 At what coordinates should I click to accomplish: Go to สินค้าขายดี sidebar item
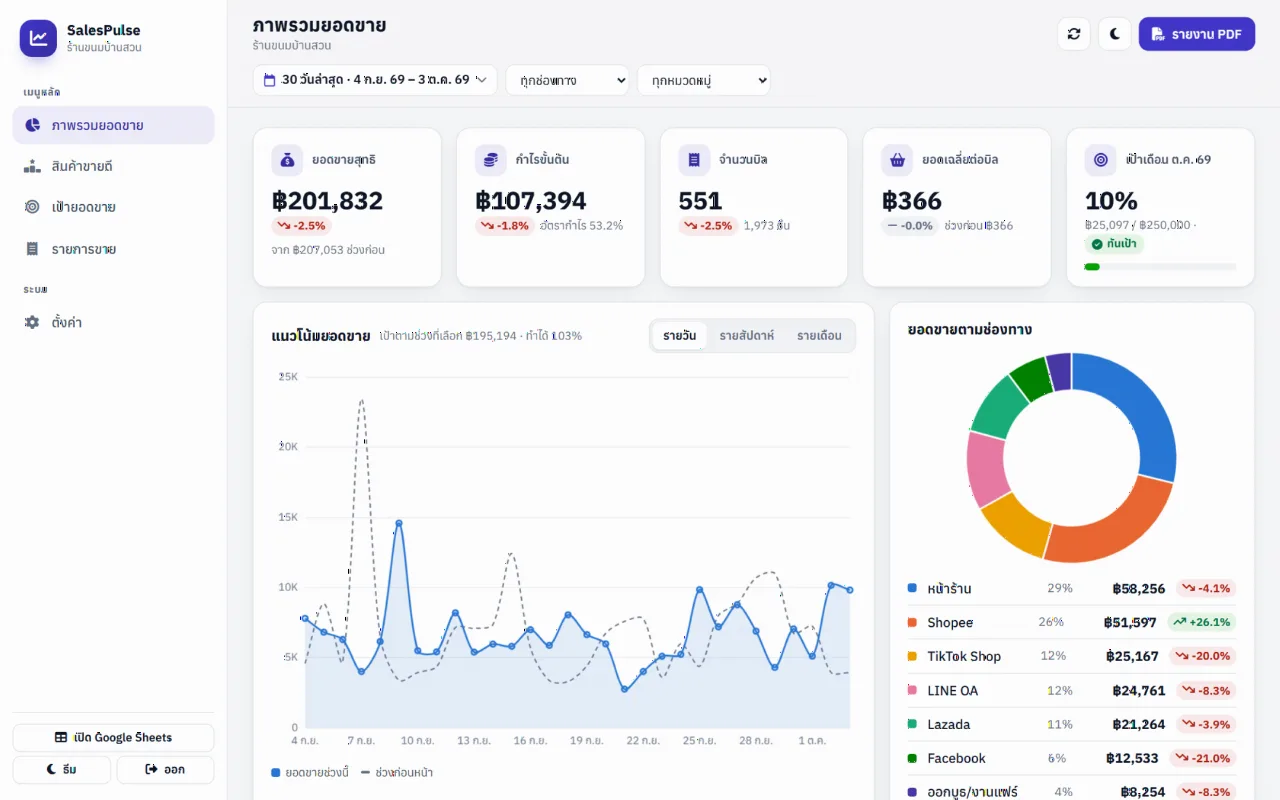click(113, 166)
